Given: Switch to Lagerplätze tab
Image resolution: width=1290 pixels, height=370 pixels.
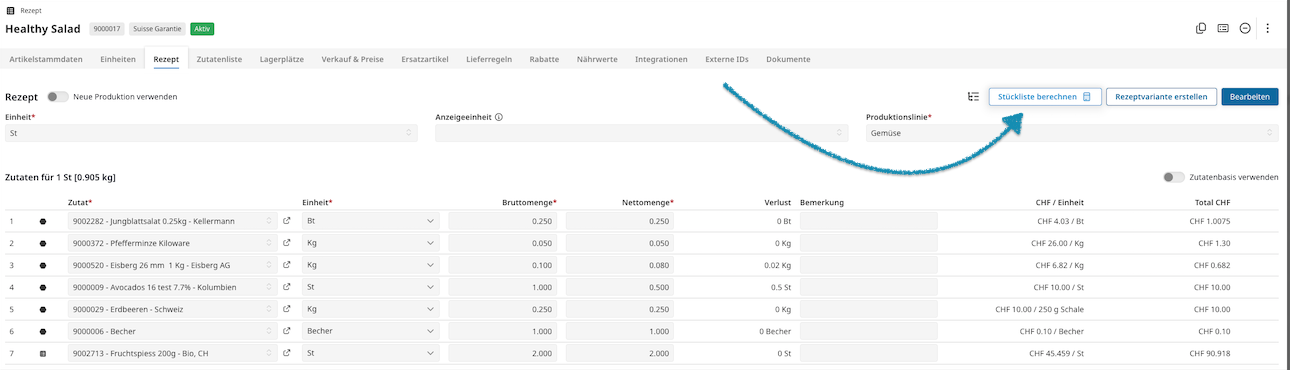Looking at the screenshot, I should pyautogui.click(x=281, y=59).
